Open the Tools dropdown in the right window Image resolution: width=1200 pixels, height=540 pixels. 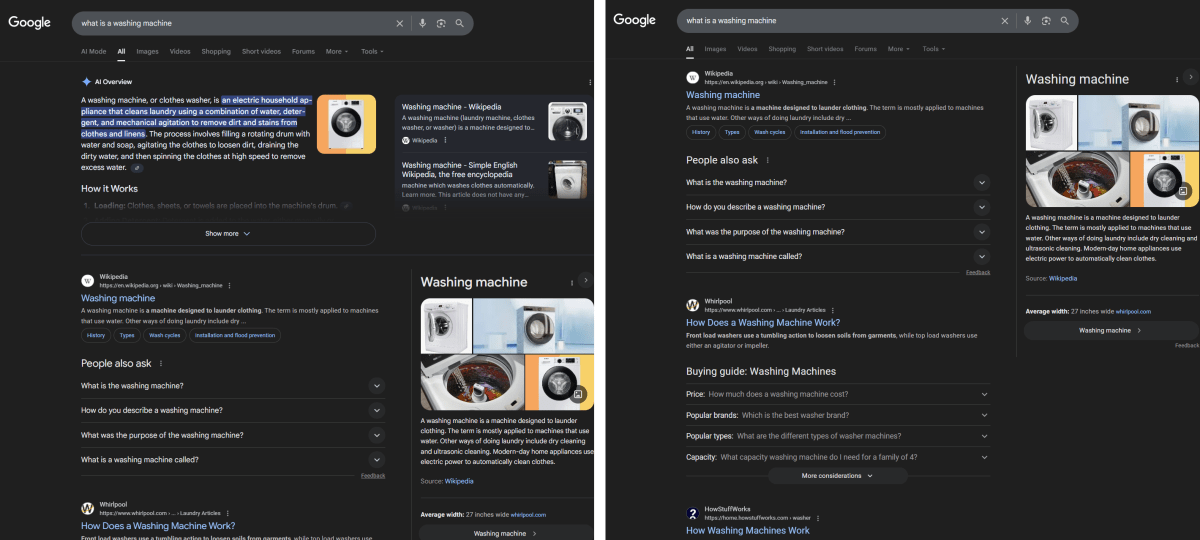pos(932,49)
